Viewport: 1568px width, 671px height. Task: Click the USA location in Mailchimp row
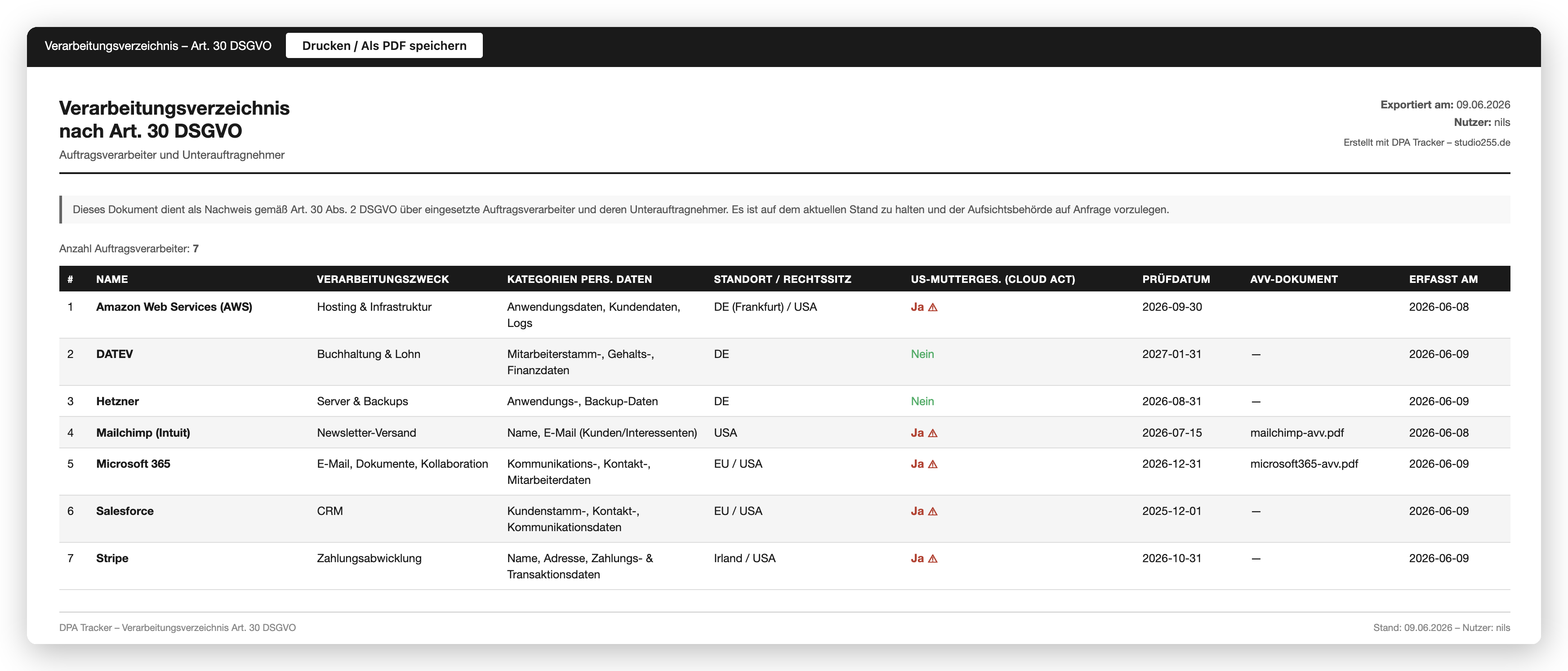pos(725,432)
